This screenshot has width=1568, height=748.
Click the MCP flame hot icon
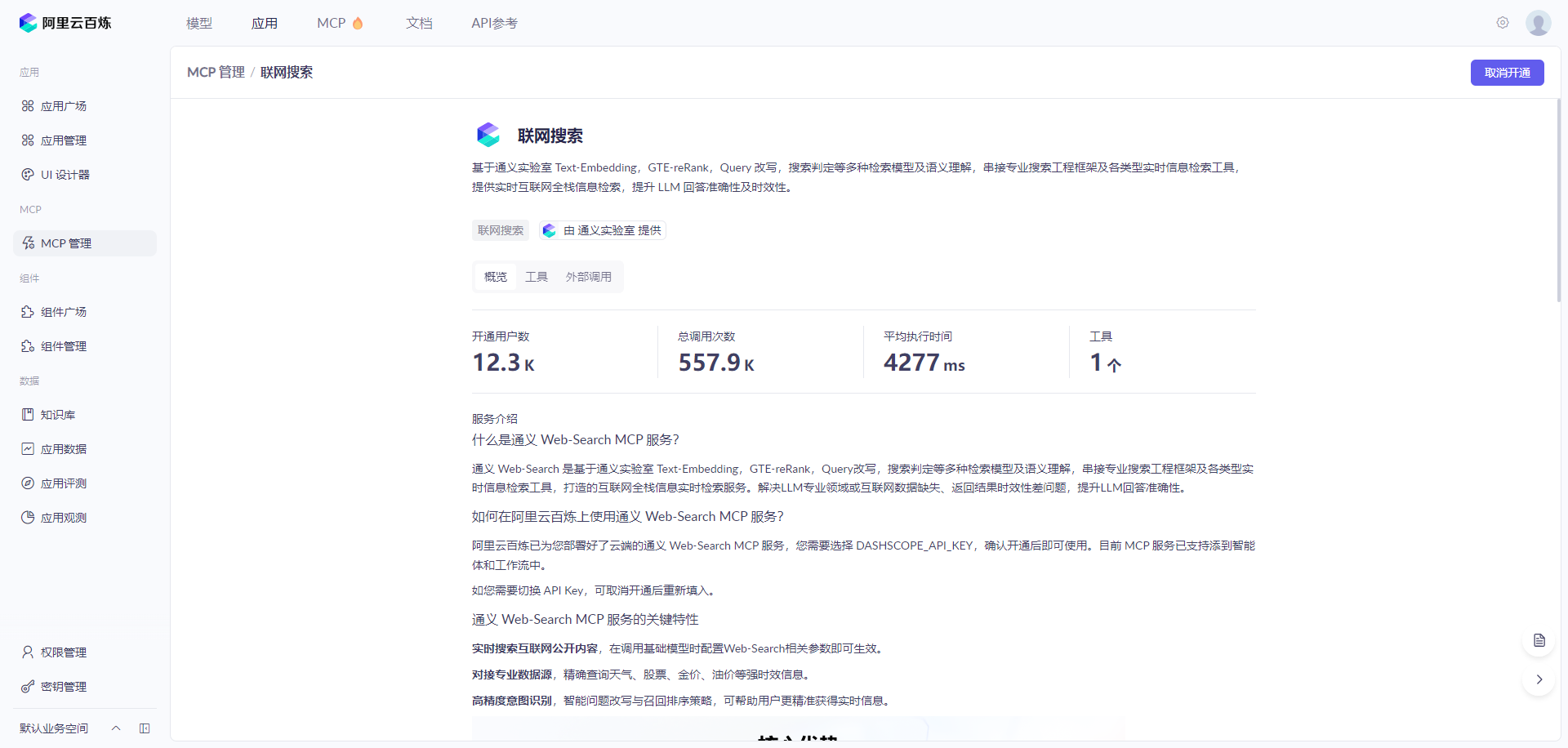(x=358, y=23)
